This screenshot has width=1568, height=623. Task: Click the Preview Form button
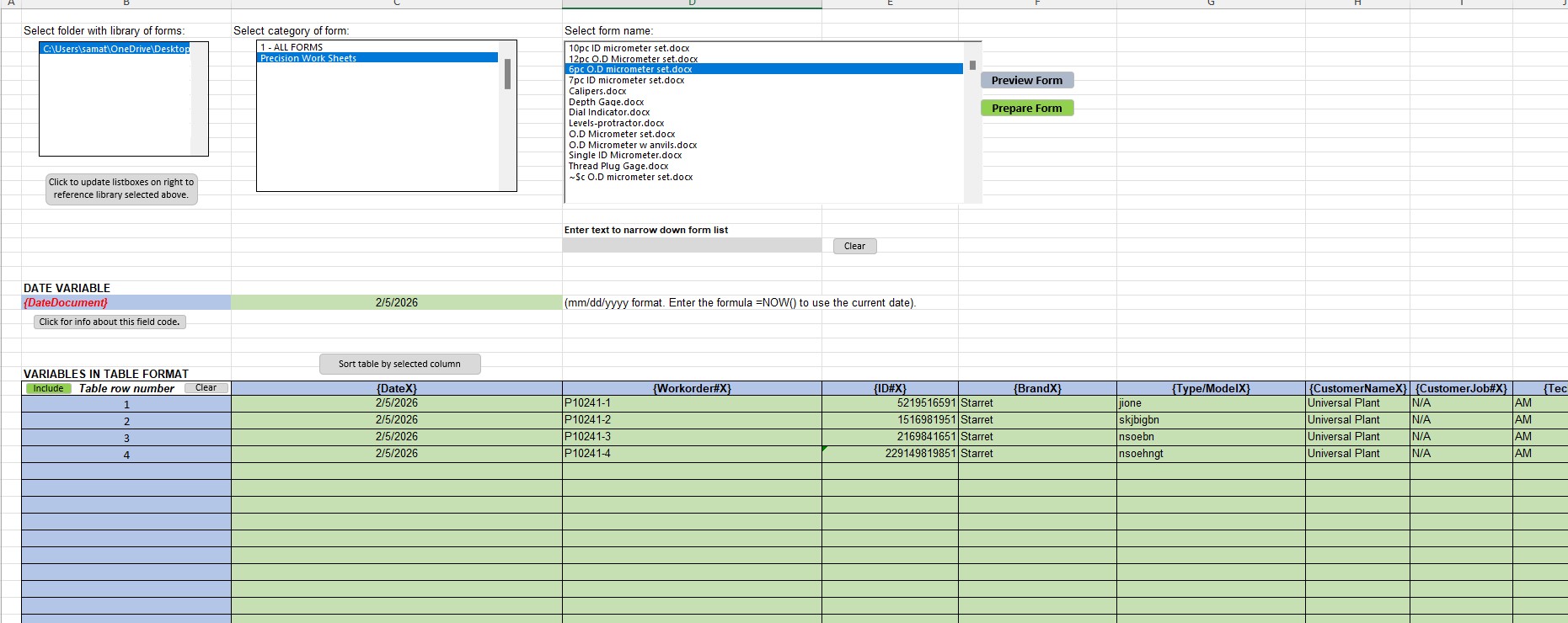(1027, 80)
